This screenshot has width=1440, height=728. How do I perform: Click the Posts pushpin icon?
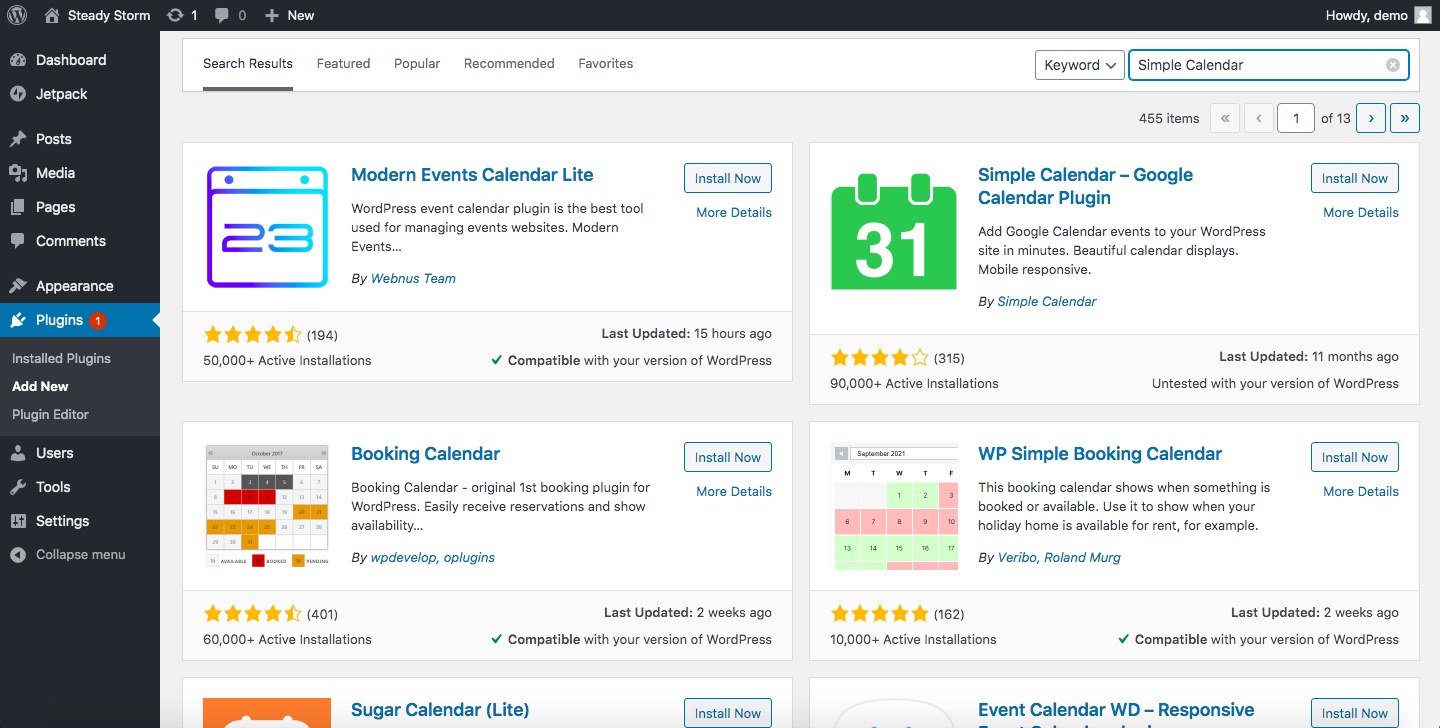pyautogui.click(x=18, y=139)
